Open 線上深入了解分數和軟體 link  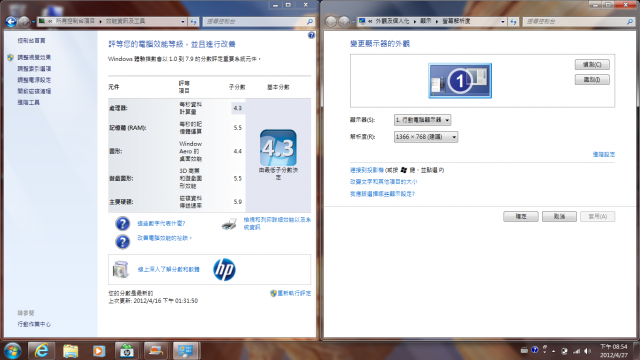point(169,269)
